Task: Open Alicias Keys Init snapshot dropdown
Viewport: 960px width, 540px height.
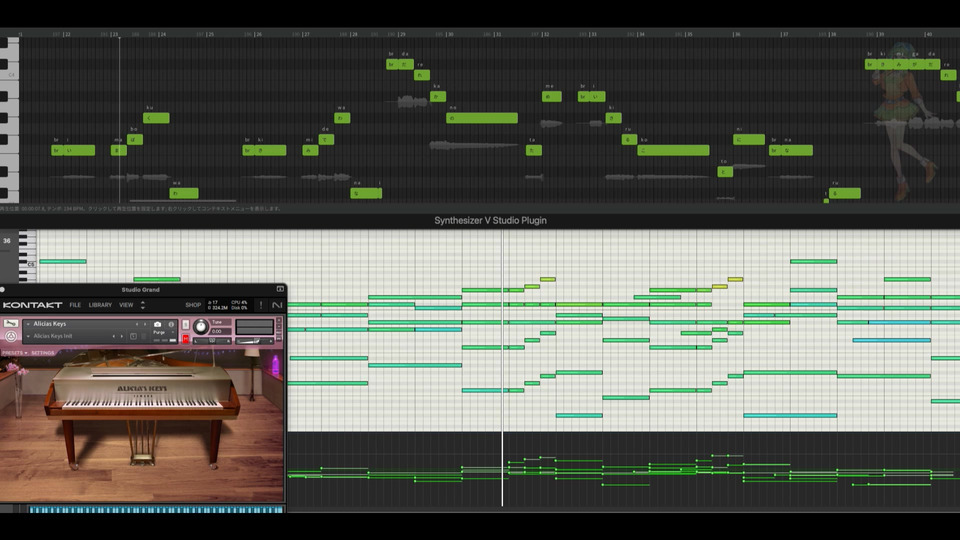Action: click(x=28, y=336)
